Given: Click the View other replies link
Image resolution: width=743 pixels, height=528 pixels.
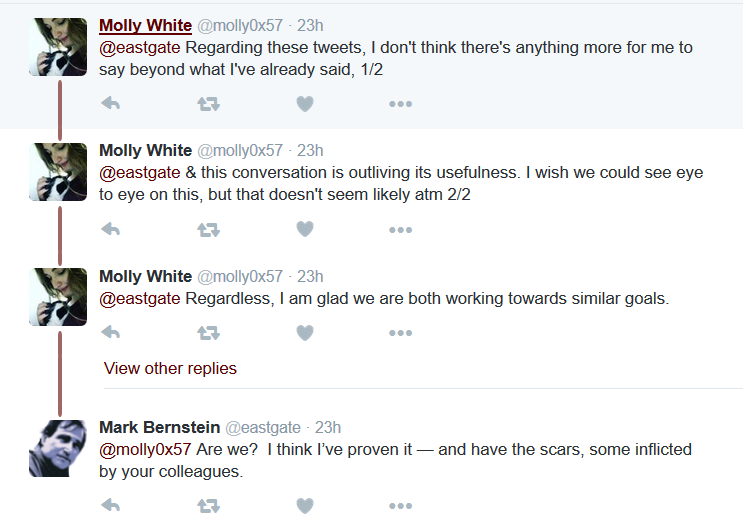Looking at the screenshot, I should (170, 368).
